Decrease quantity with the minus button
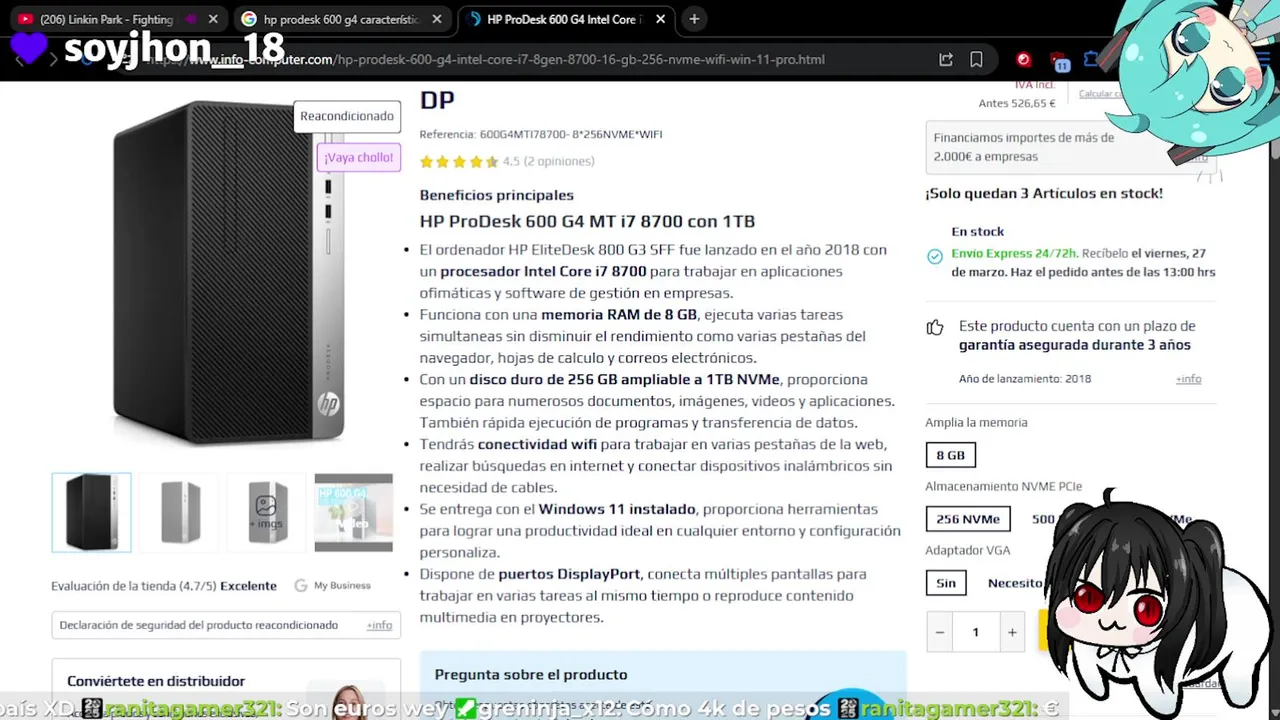1280x720 pixels. (x=940, y=632)
